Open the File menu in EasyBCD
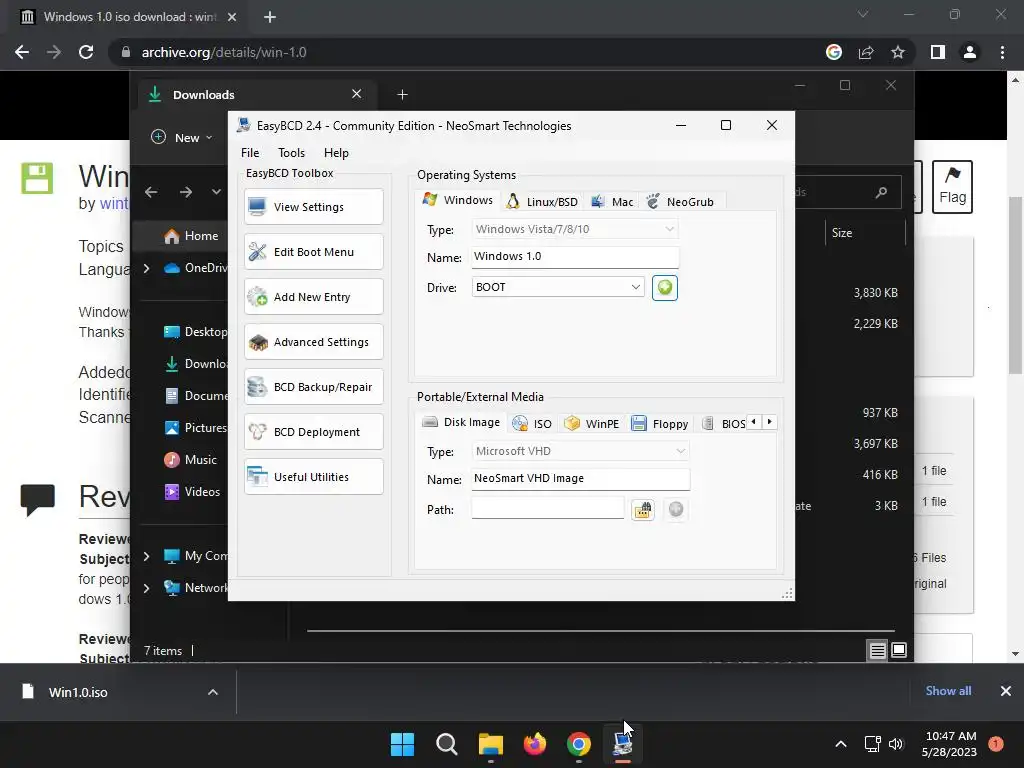This screenshot has width=1024, height=768. [249, 153]
